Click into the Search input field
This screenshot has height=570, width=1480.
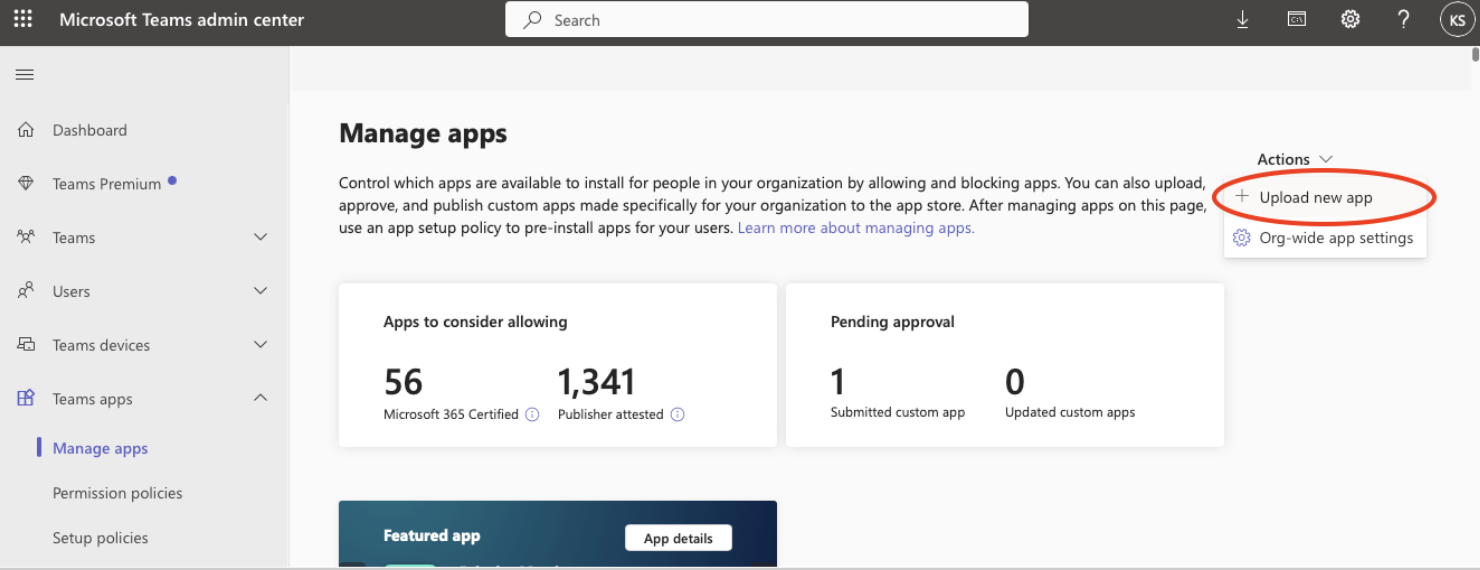[767, 19]
